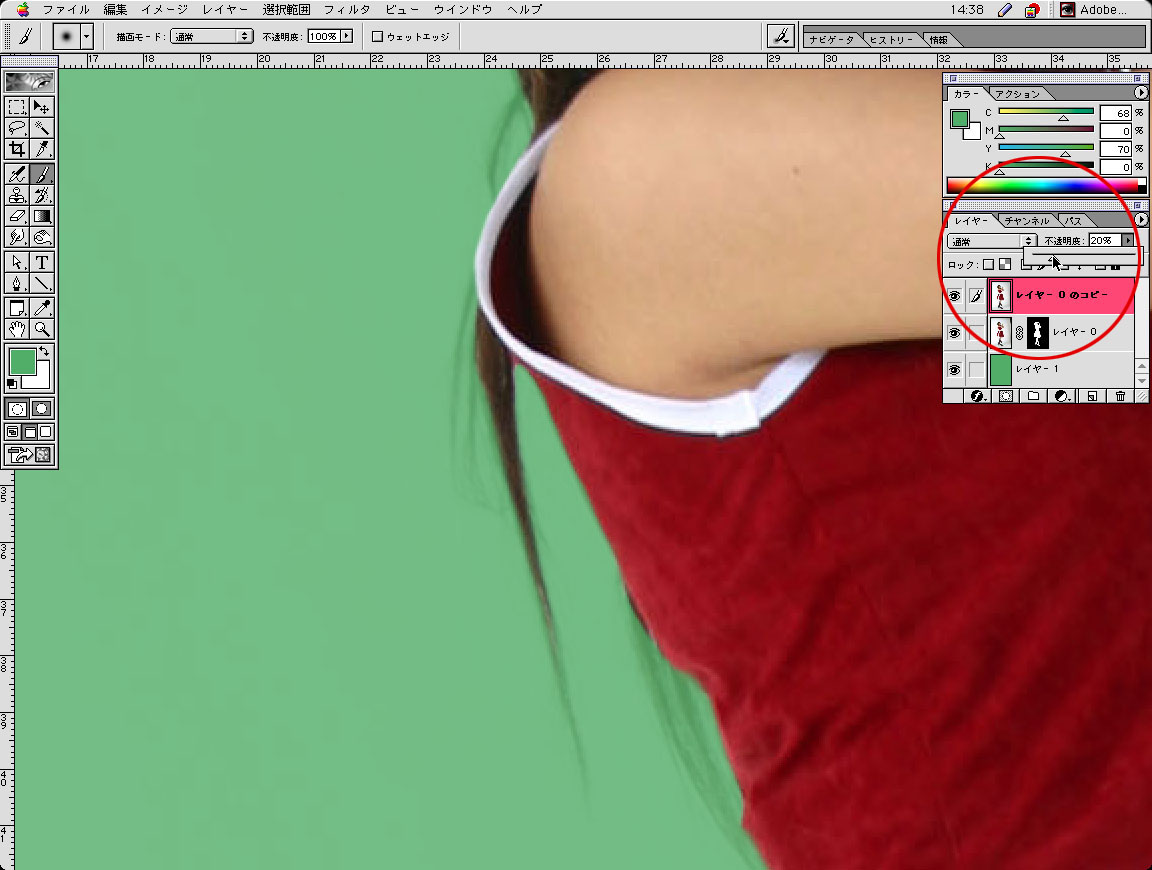This screenshot has width=1152, height=870.
Task: Open the new adjustment layer menu
Action: (1062, 396)
